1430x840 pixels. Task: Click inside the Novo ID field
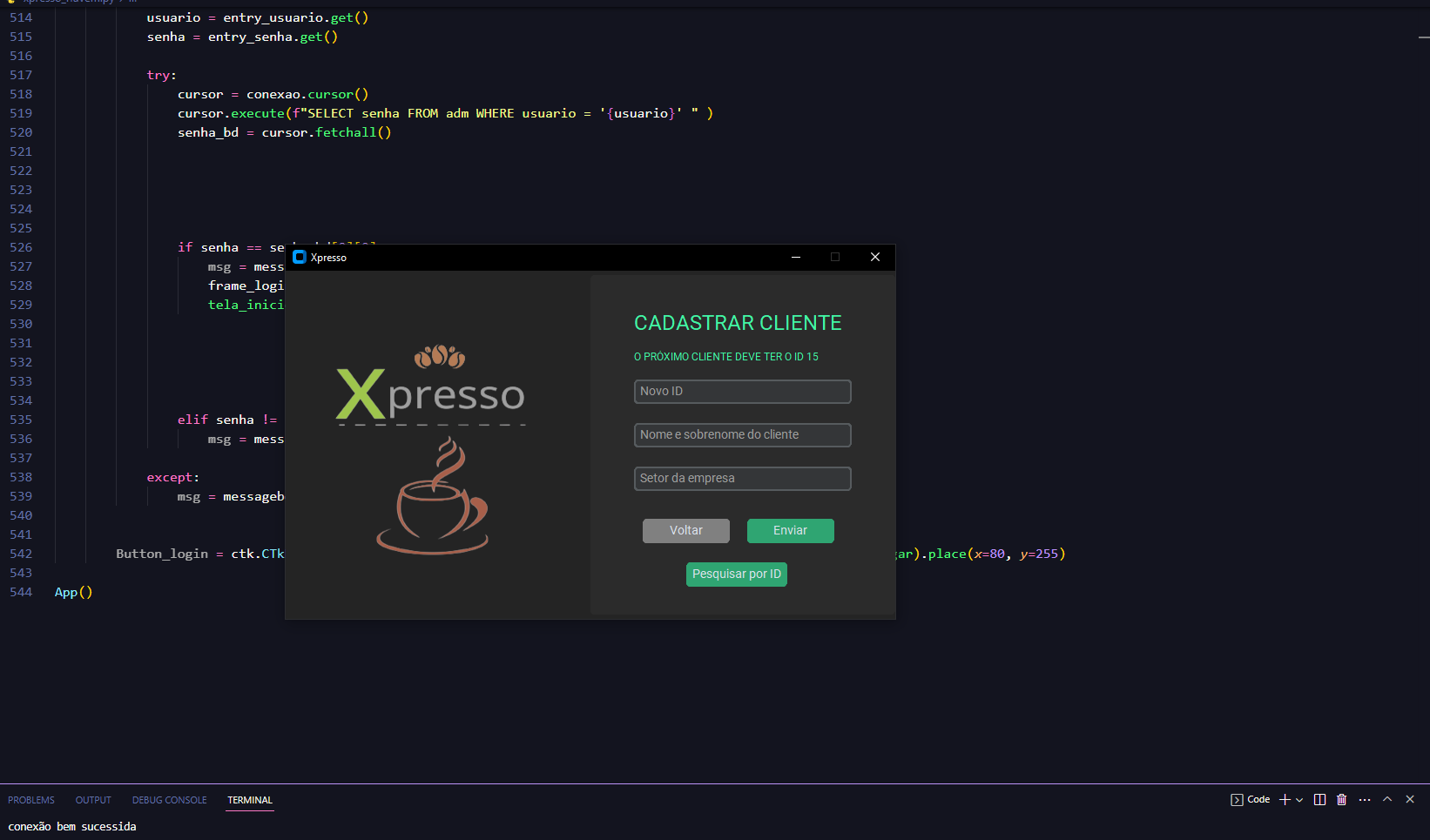tap(742, 391)
